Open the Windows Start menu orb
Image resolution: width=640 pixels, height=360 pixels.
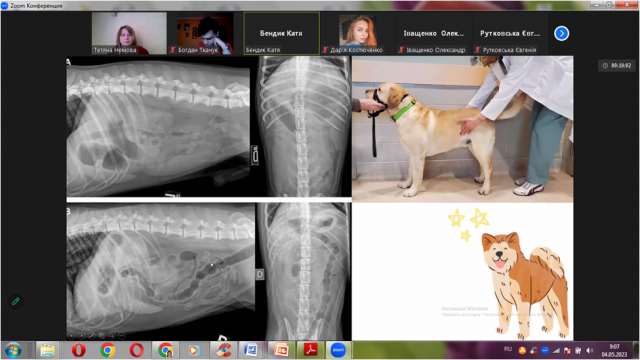pos(13,351)
